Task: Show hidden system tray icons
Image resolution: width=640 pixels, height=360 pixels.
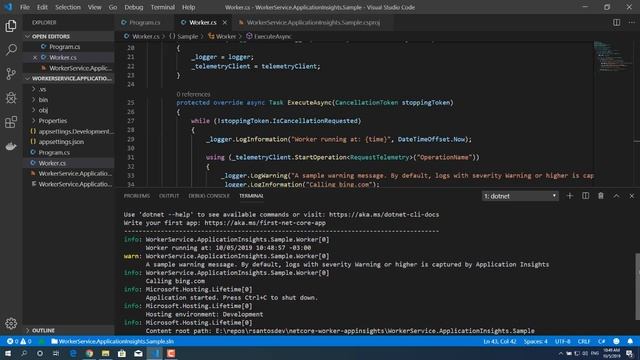Action: [560, 353]
